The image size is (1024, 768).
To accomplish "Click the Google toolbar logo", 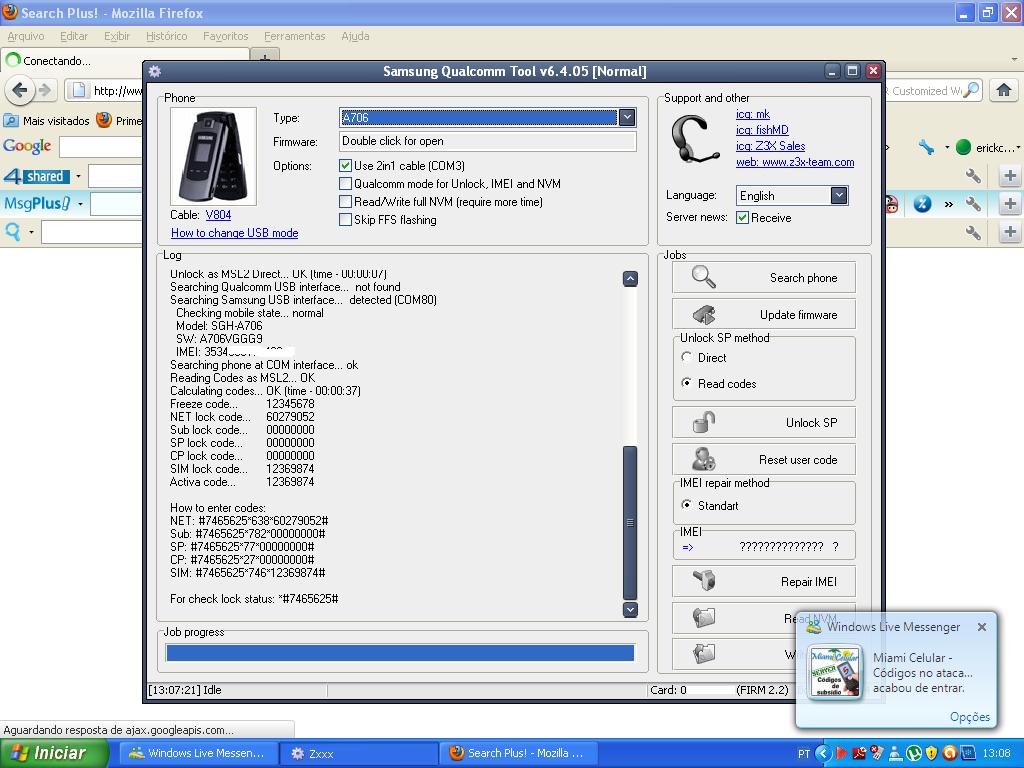I will point(27,146).
